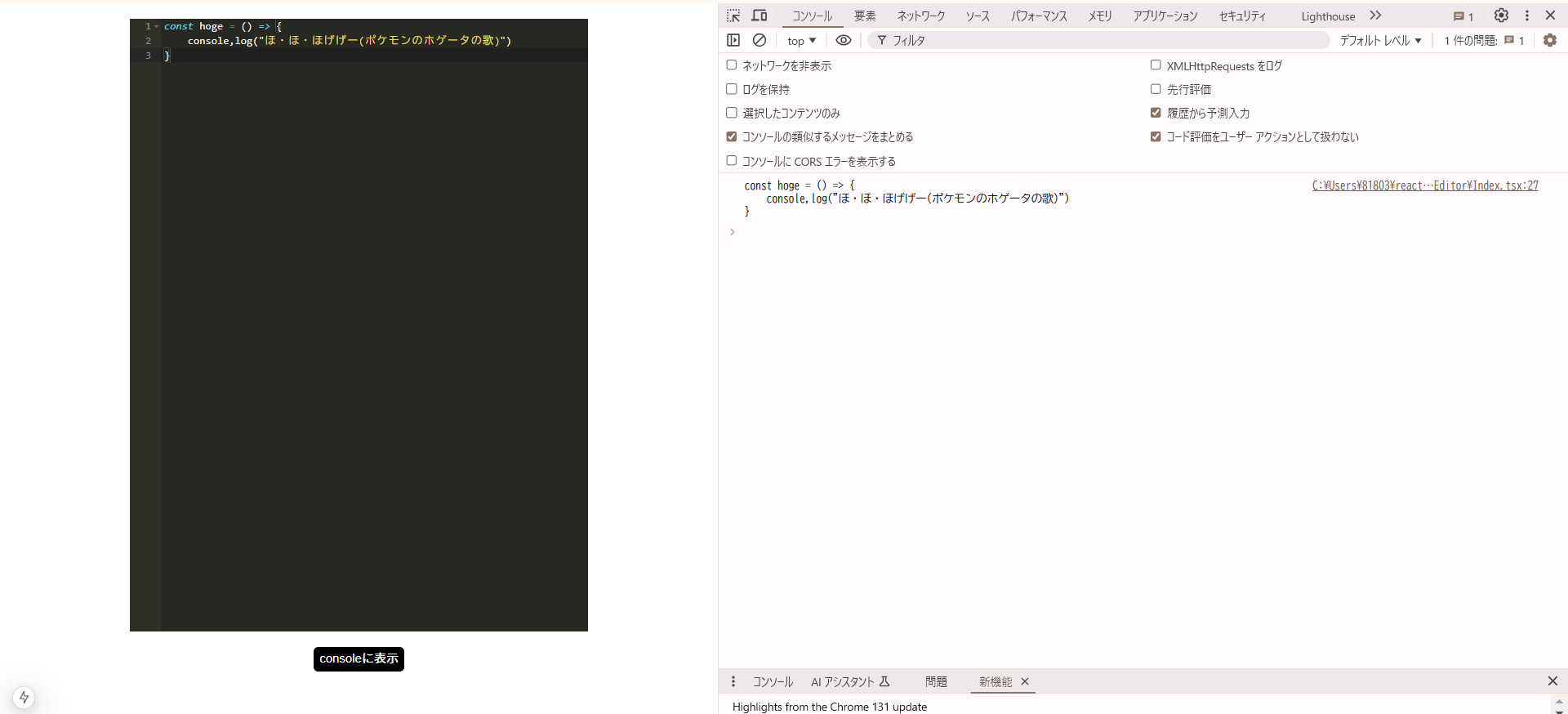The height and width of the screenshot is (714, 1568).
Task: Switch to the ネットワーク tab
Action: 920,16
